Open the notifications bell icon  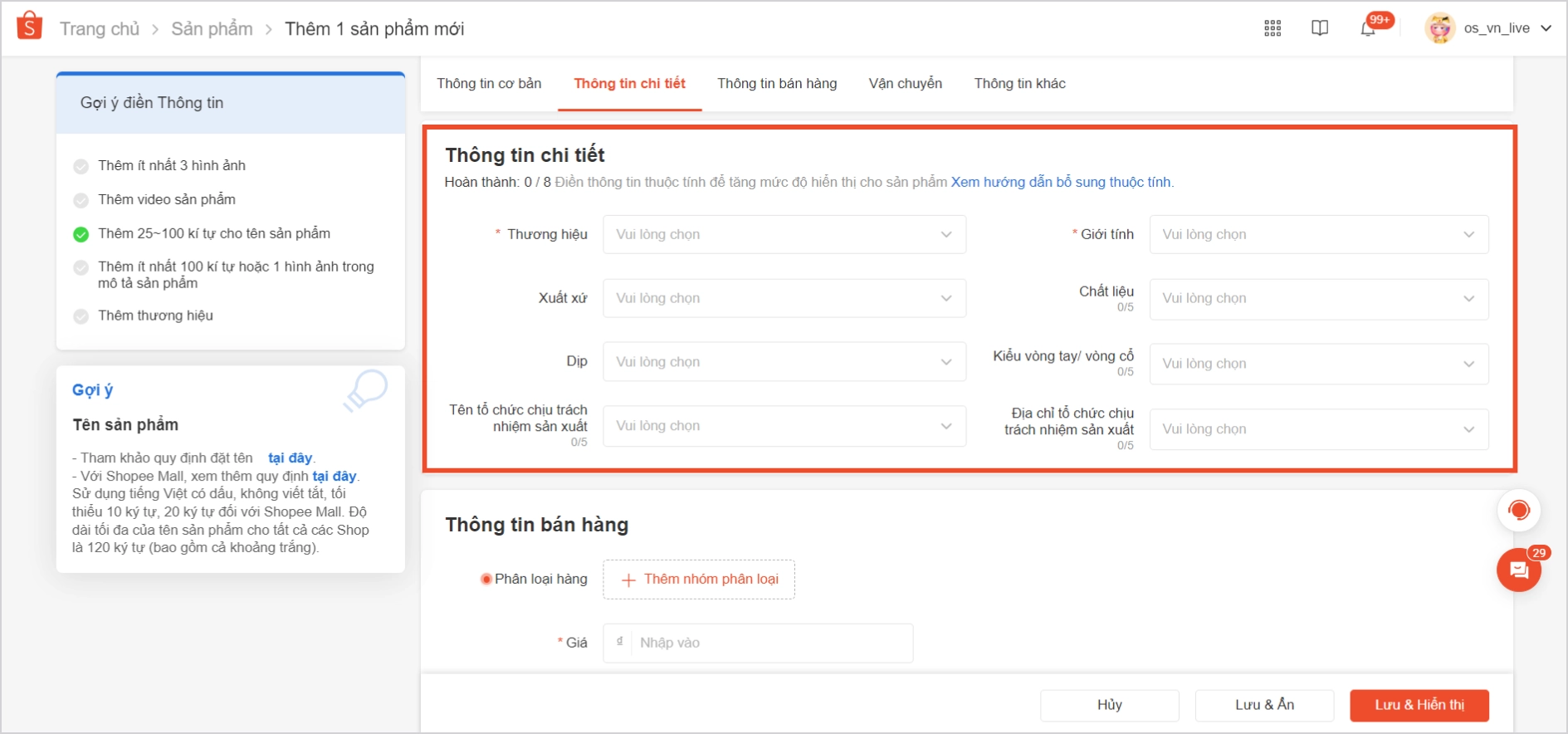1368,29
